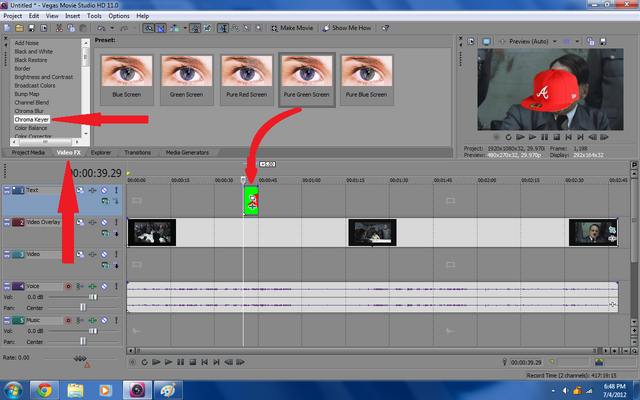This screenshot has width=640, height=400.
Task: Open track FX for Video Overlay track
Action: pos(92,222)
